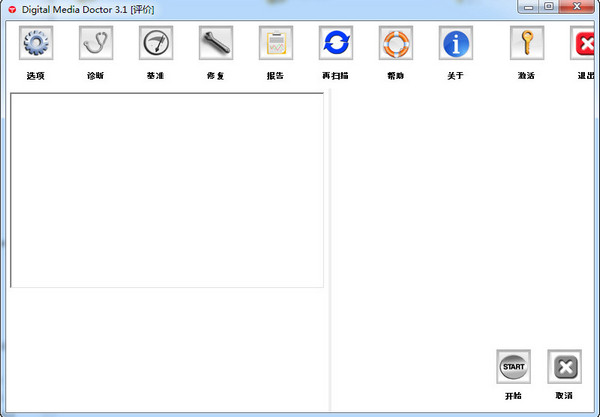600x417 pixels.
Task: Show the 关于 info icon
Action: (456, 43)
